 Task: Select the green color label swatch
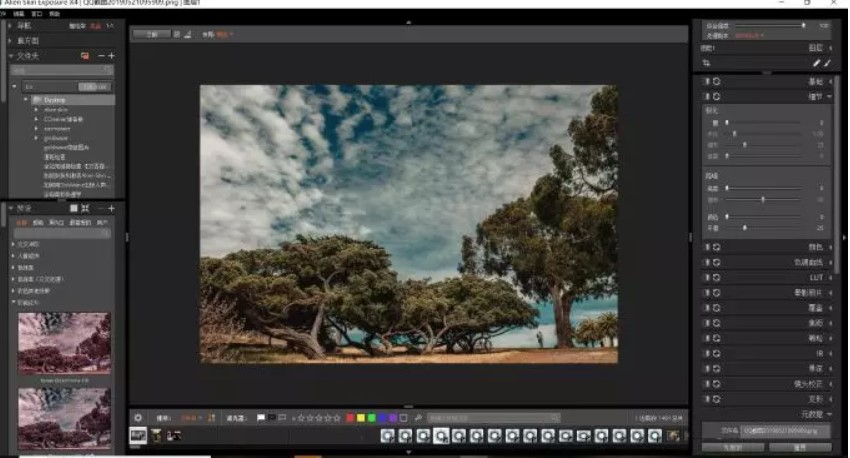[x=372, y=417]
